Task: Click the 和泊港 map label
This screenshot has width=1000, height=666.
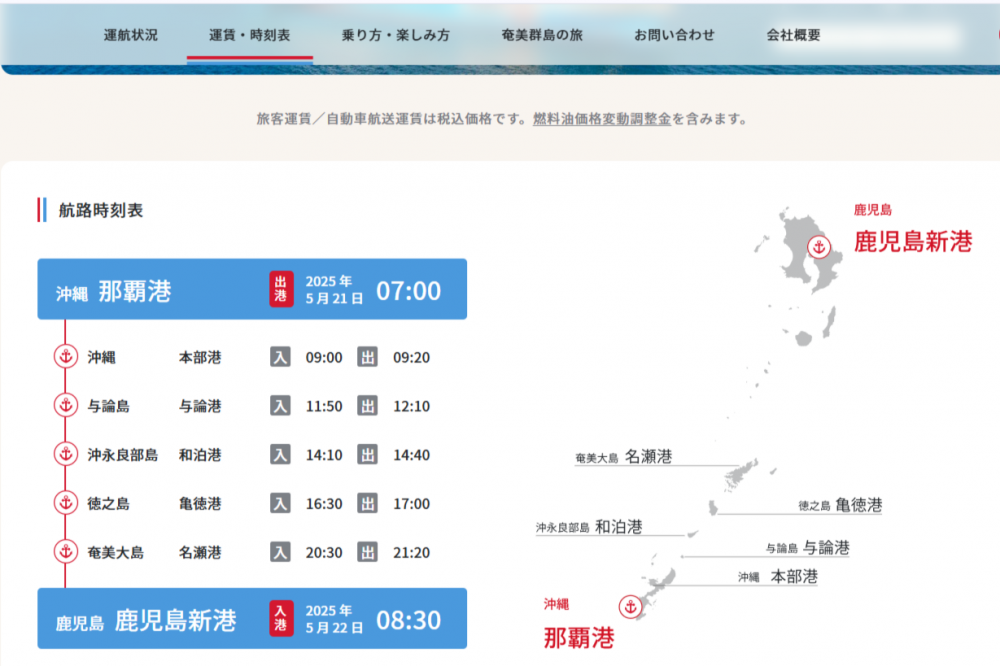Action: [618, 526]
